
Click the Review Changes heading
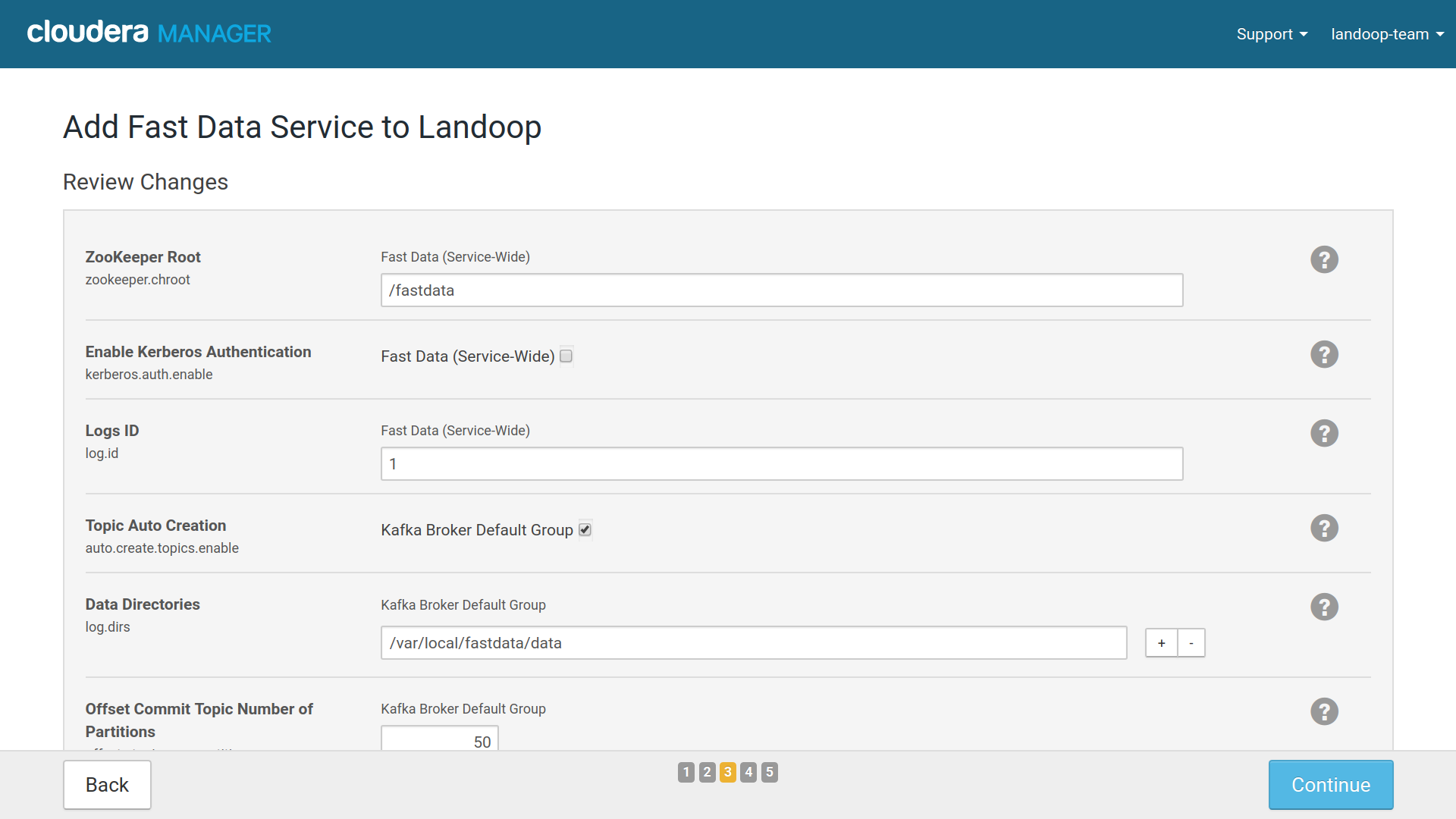146,182
